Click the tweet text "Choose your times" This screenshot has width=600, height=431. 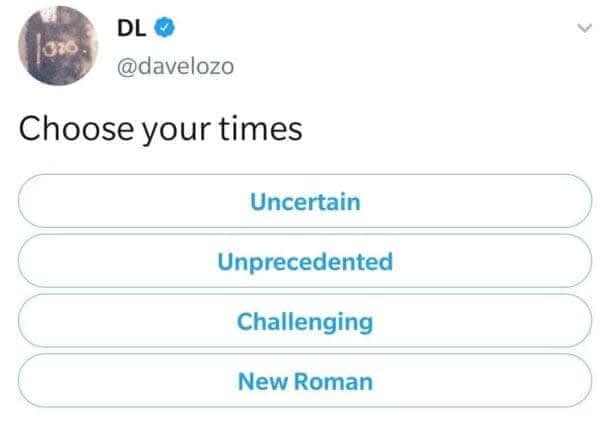pyautogui.click(x=160, y=129)
